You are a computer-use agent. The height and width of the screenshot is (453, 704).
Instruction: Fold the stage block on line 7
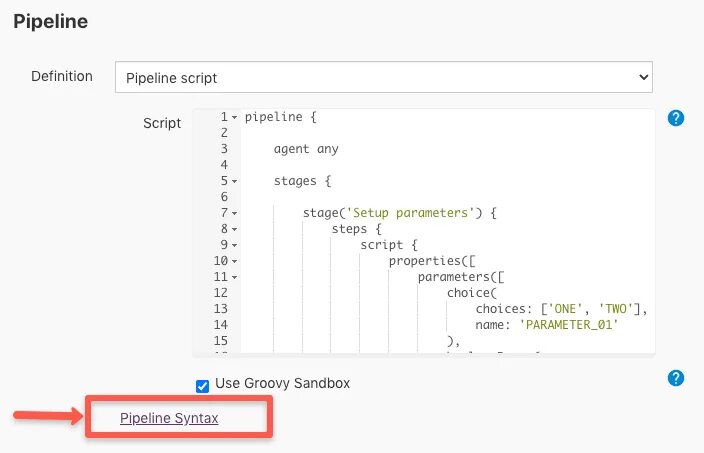pyautogui.click(x=234, y=214)
